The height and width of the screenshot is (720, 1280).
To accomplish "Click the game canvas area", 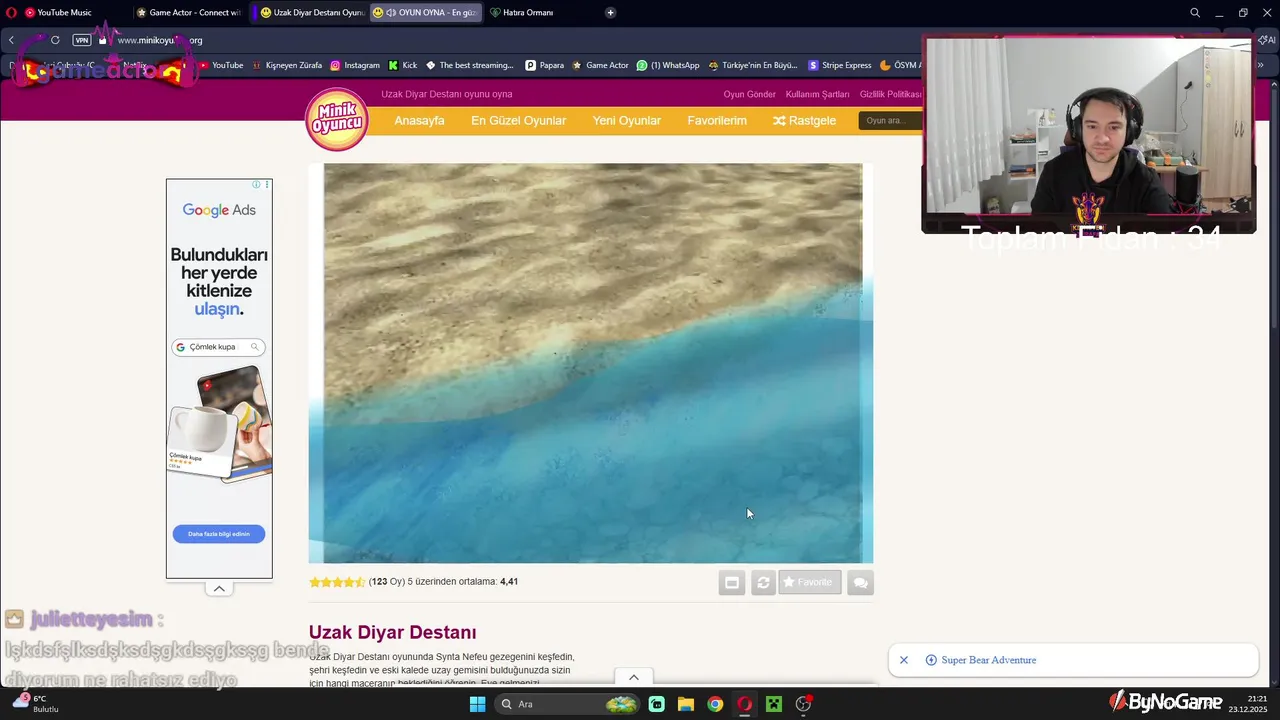I will pos(592,363).
